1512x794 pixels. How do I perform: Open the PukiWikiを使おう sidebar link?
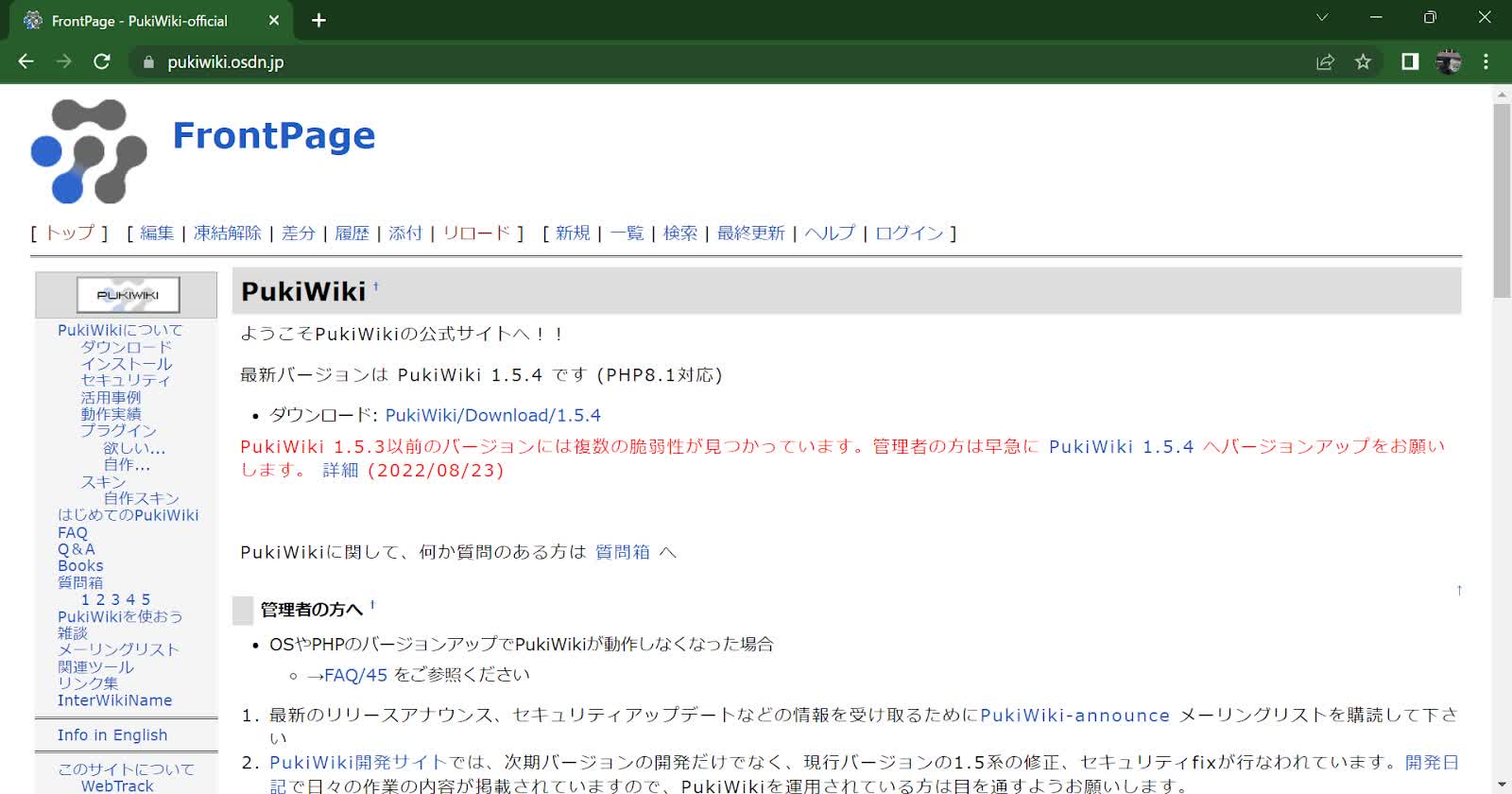[x=120, y=616]
